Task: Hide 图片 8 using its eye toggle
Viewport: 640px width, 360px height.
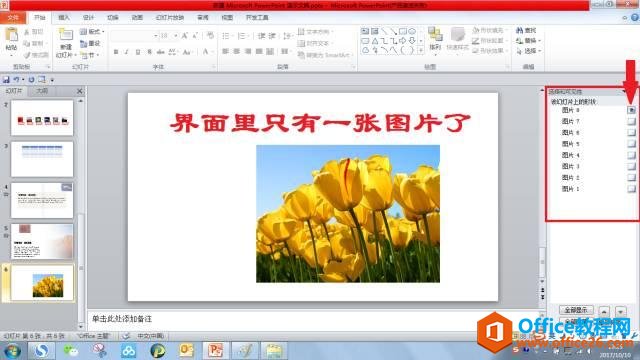Action: 631,110
